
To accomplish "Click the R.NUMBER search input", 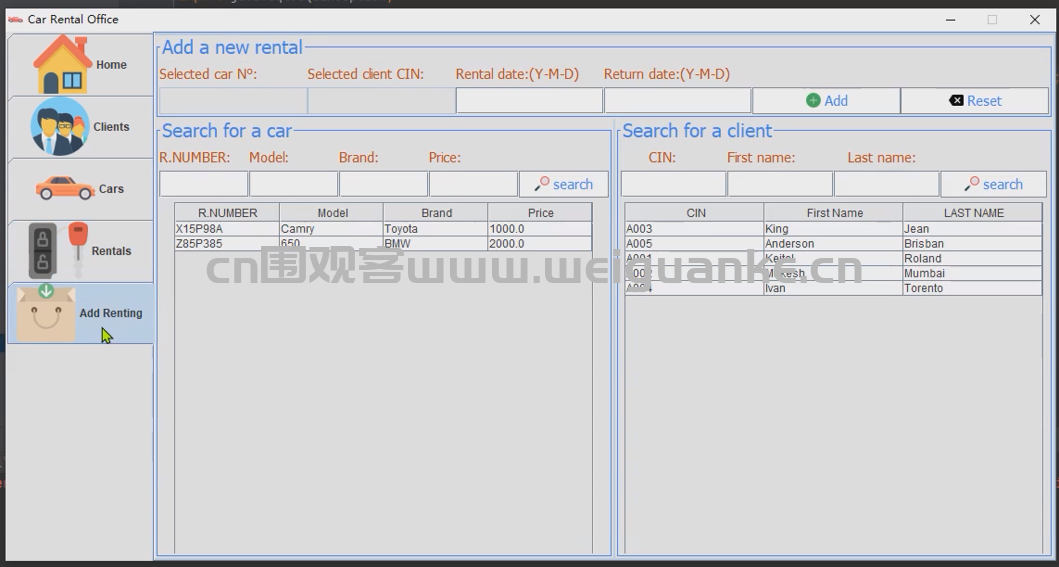I will 203,184.
